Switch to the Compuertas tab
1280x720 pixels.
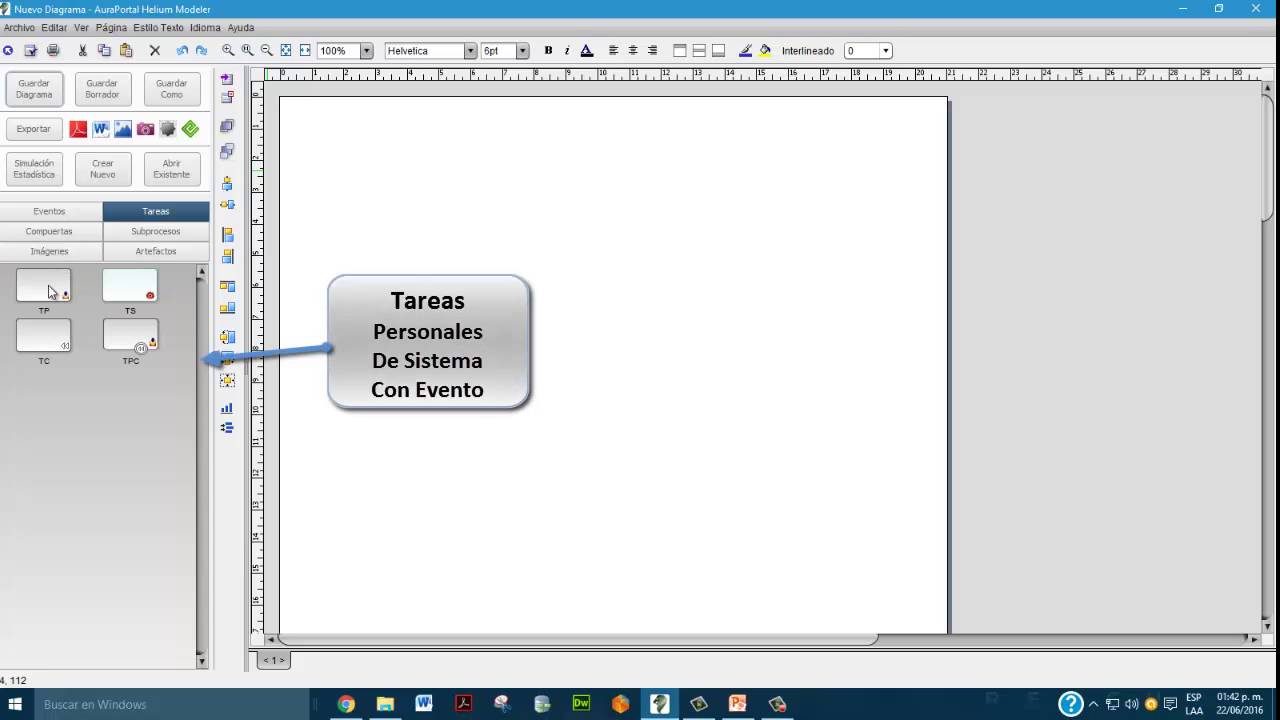coord(49,231)
